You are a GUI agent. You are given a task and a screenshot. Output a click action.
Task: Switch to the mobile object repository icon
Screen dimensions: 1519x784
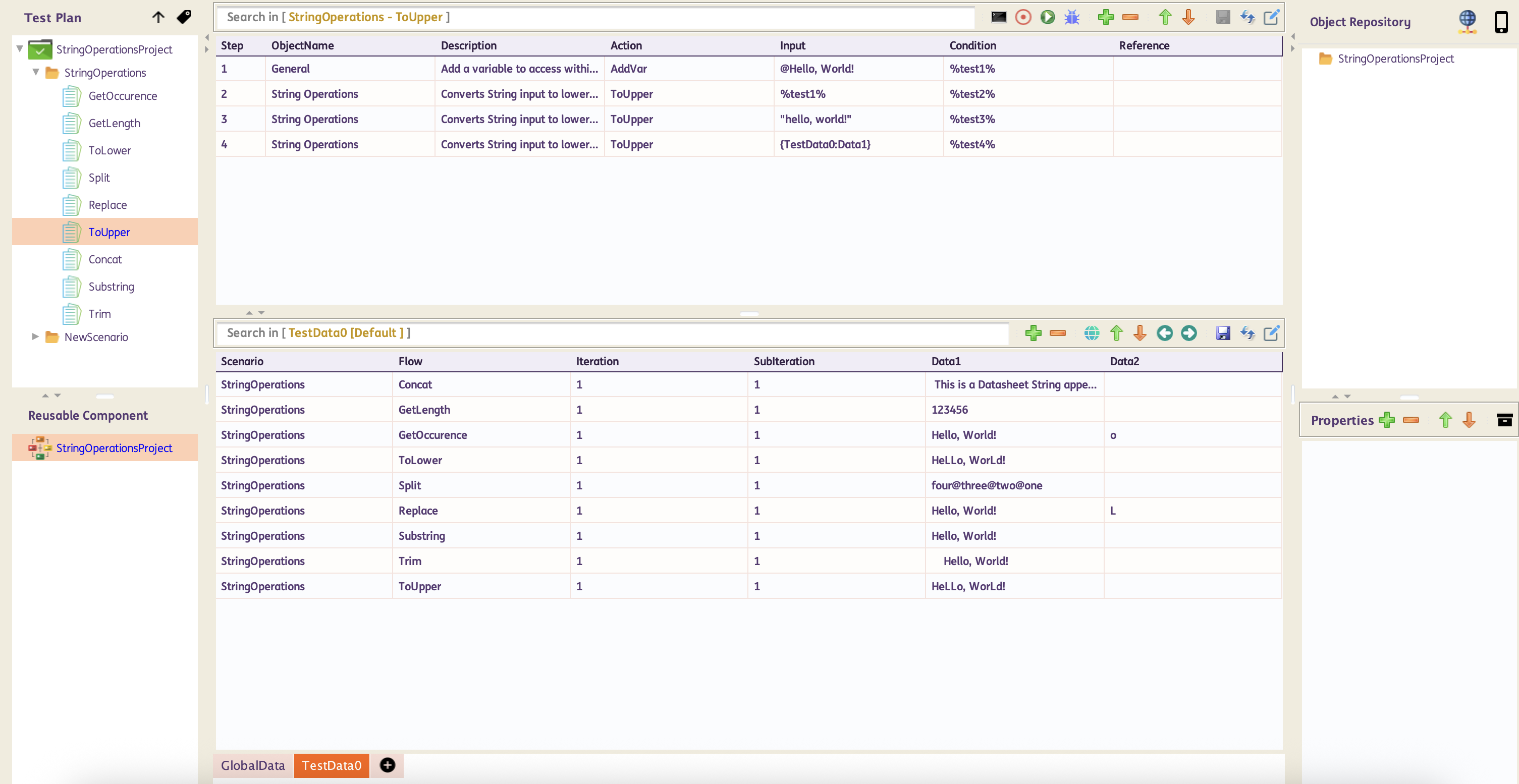coord(1500,22)
